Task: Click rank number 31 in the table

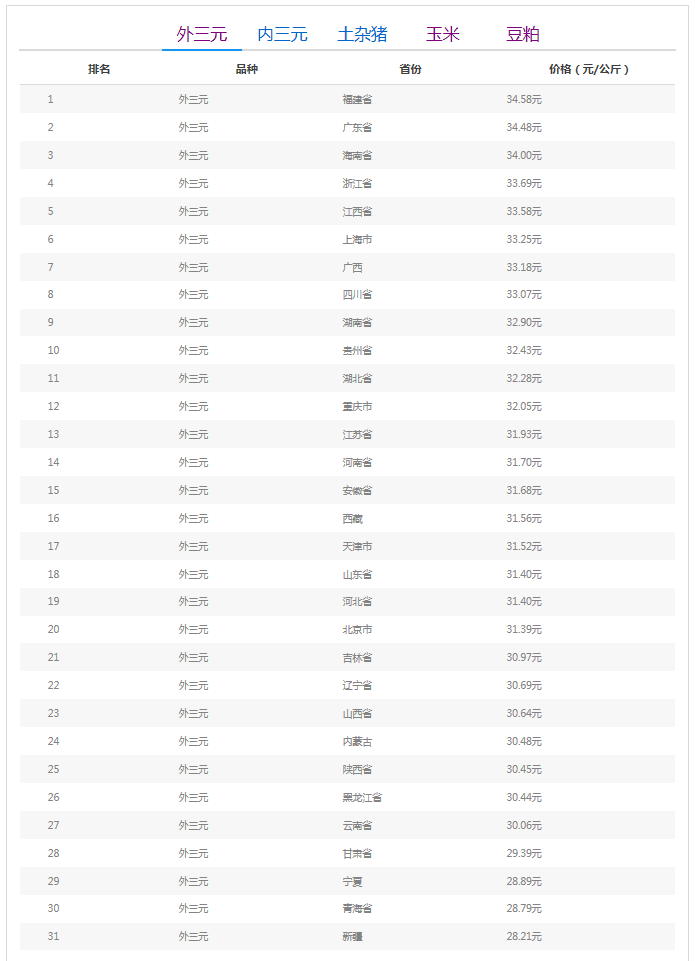Action: [x=53, y=936]
